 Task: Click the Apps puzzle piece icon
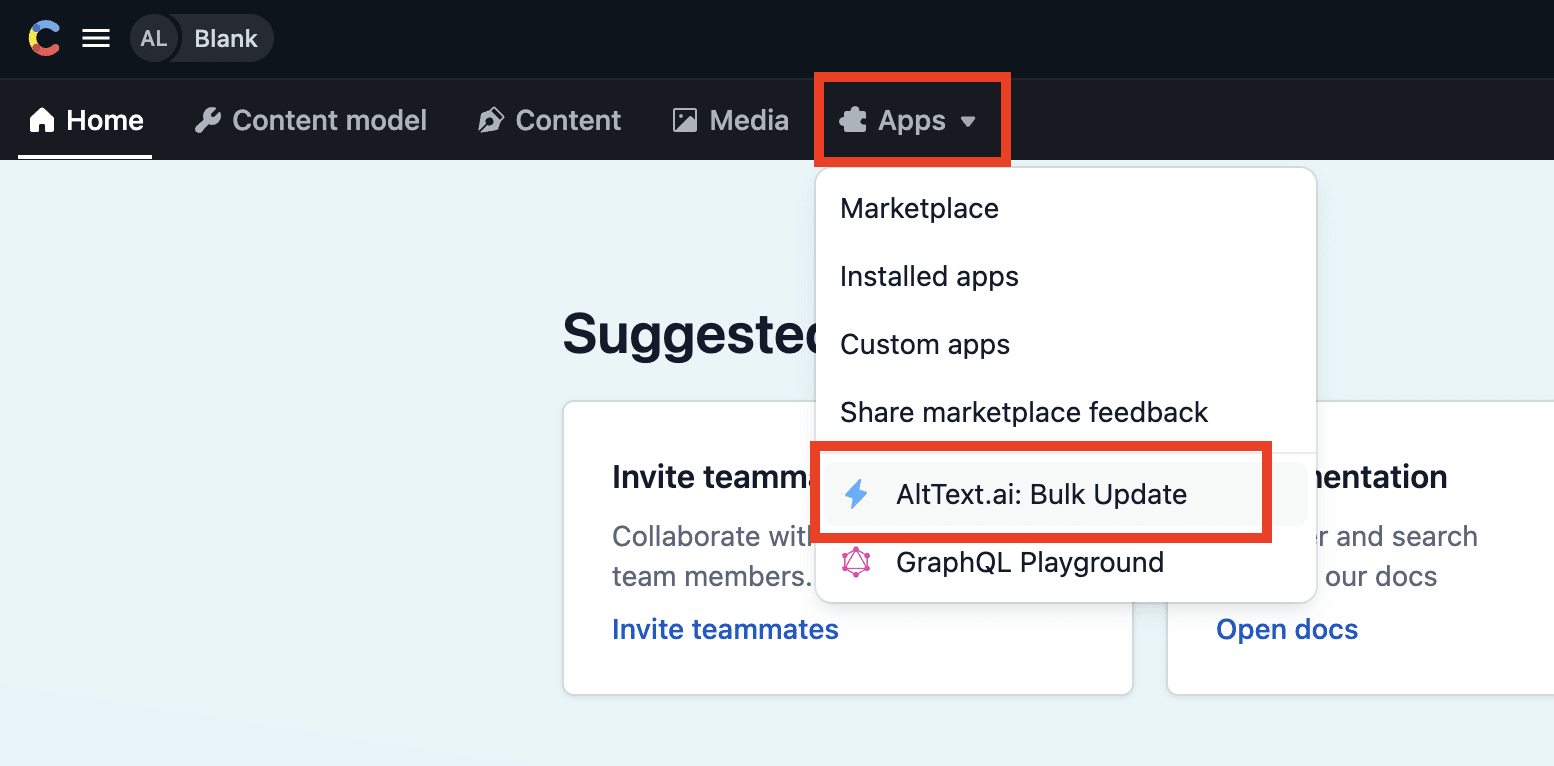click(x=853, y=121)
